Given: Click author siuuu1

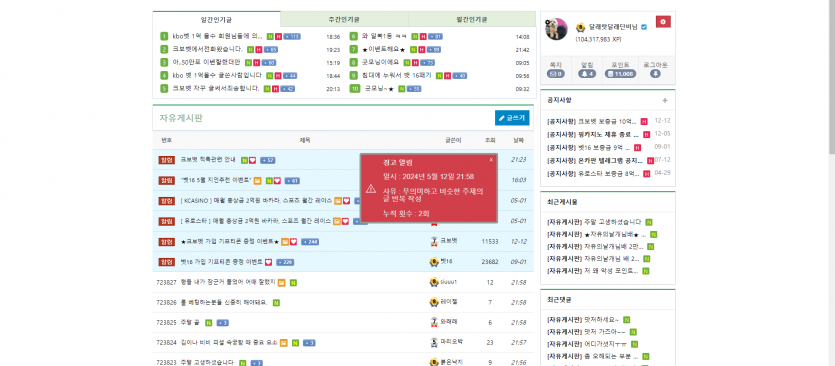Looking at the screenshot, I should point(448,282).
